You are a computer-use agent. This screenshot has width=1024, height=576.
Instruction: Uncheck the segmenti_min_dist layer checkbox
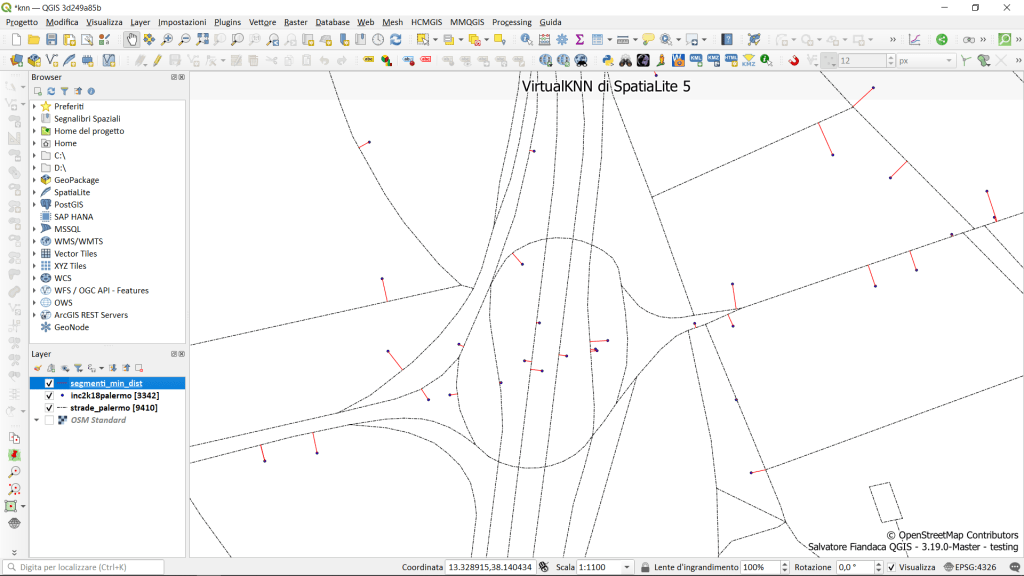tap(49, 383)
